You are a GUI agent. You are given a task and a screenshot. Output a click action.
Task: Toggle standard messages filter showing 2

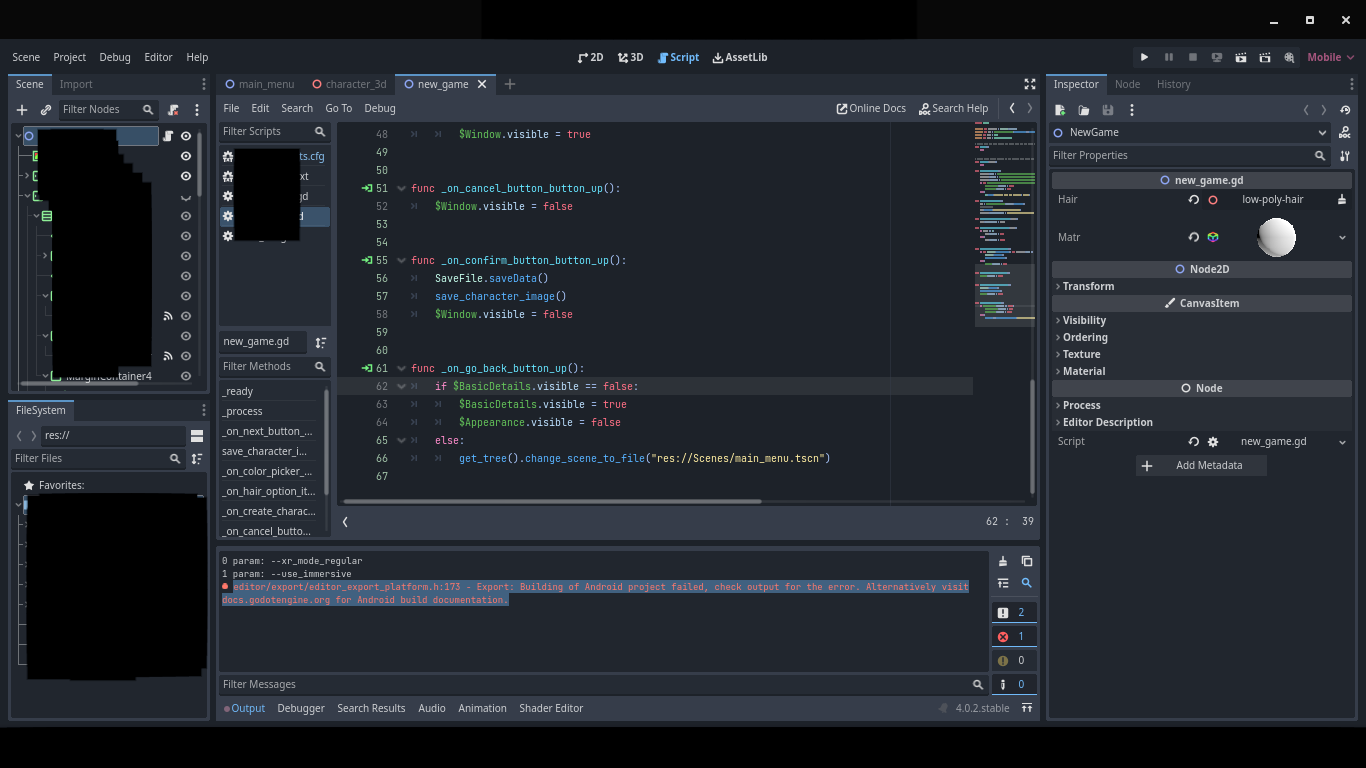click(x=1013, y=612)
